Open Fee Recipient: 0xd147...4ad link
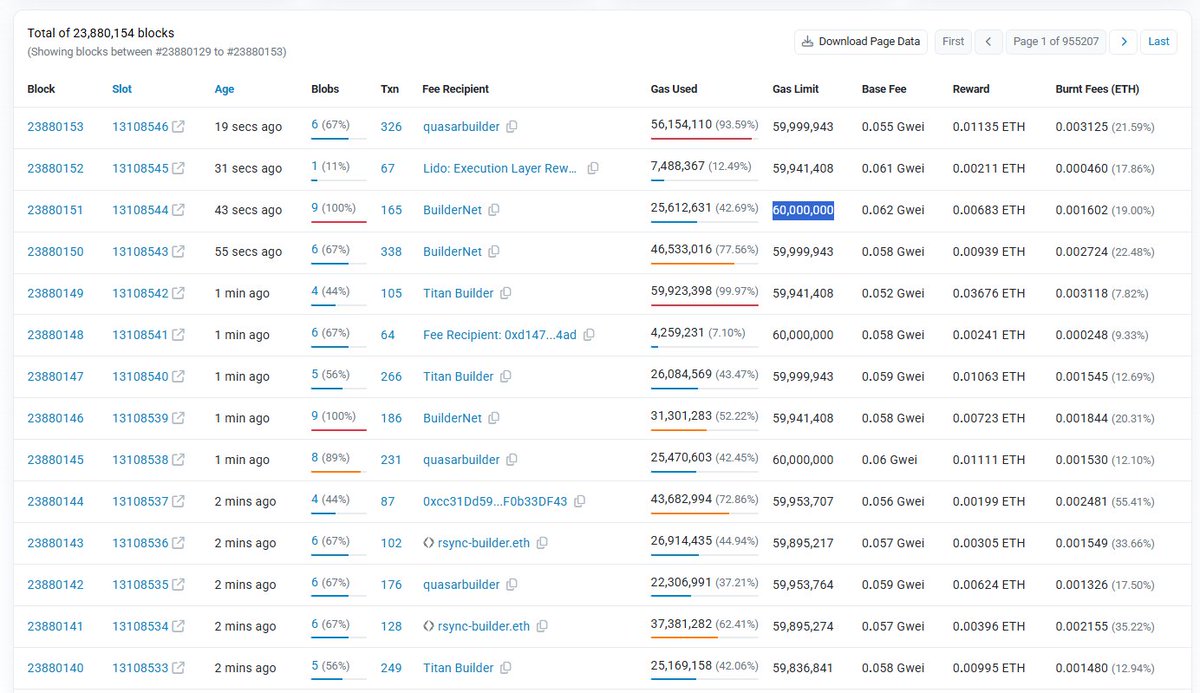The height and width of the screenshot is (693, 1200). (500, 335)
